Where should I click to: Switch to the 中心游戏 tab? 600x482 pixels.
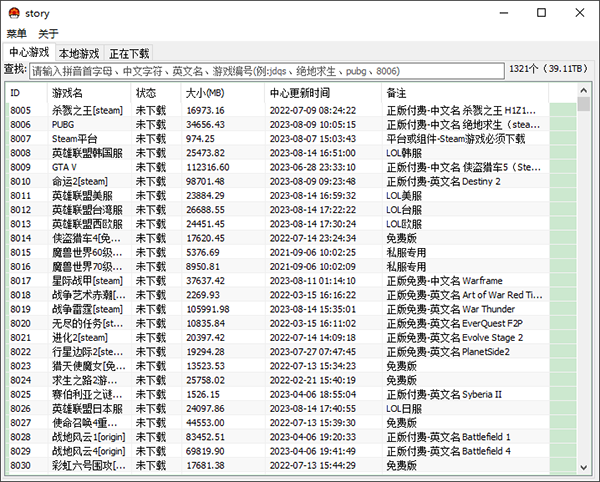click(x=29, y=52)
